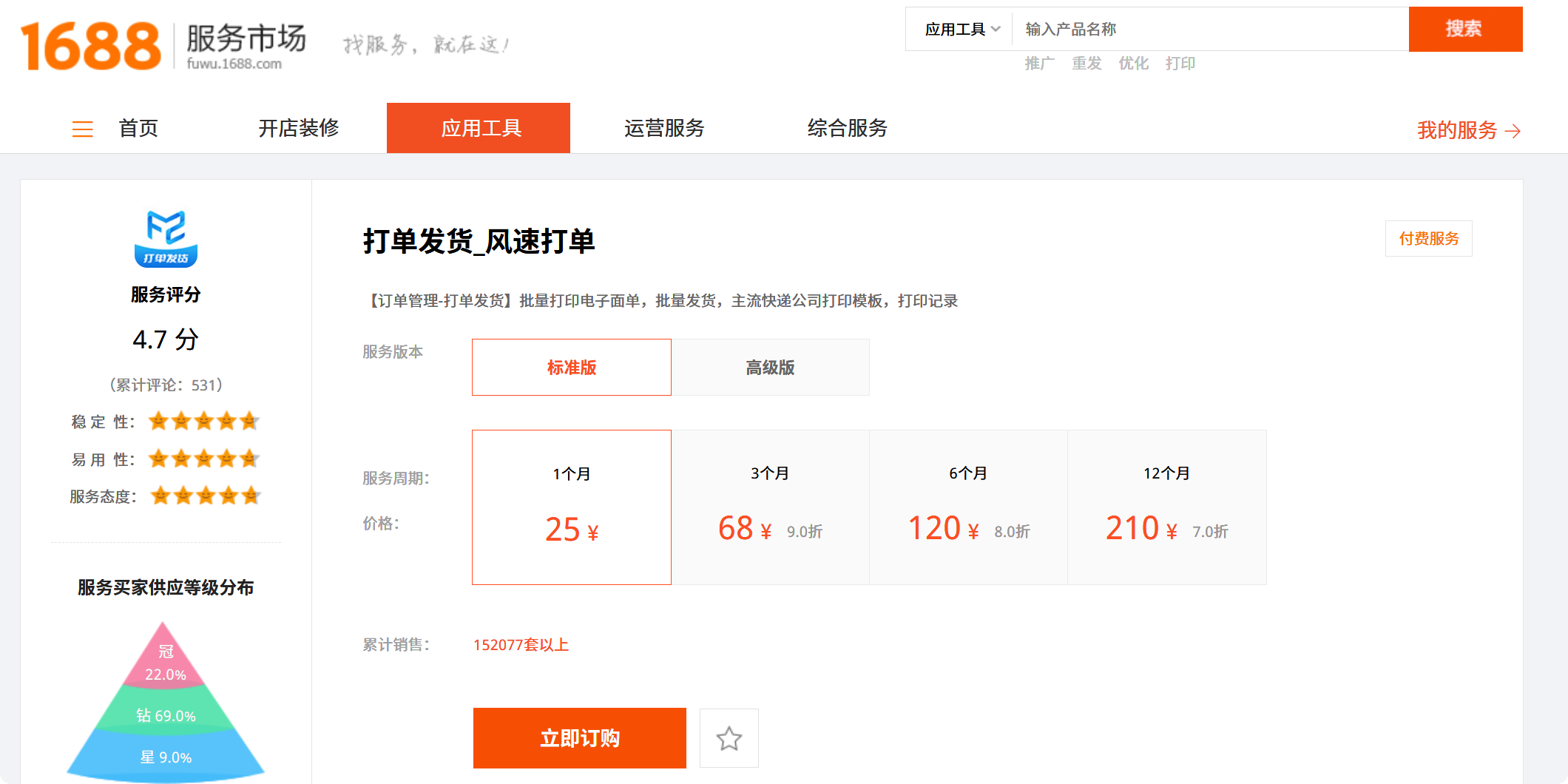Select the 重发 search suggestion

point(1087,64)
